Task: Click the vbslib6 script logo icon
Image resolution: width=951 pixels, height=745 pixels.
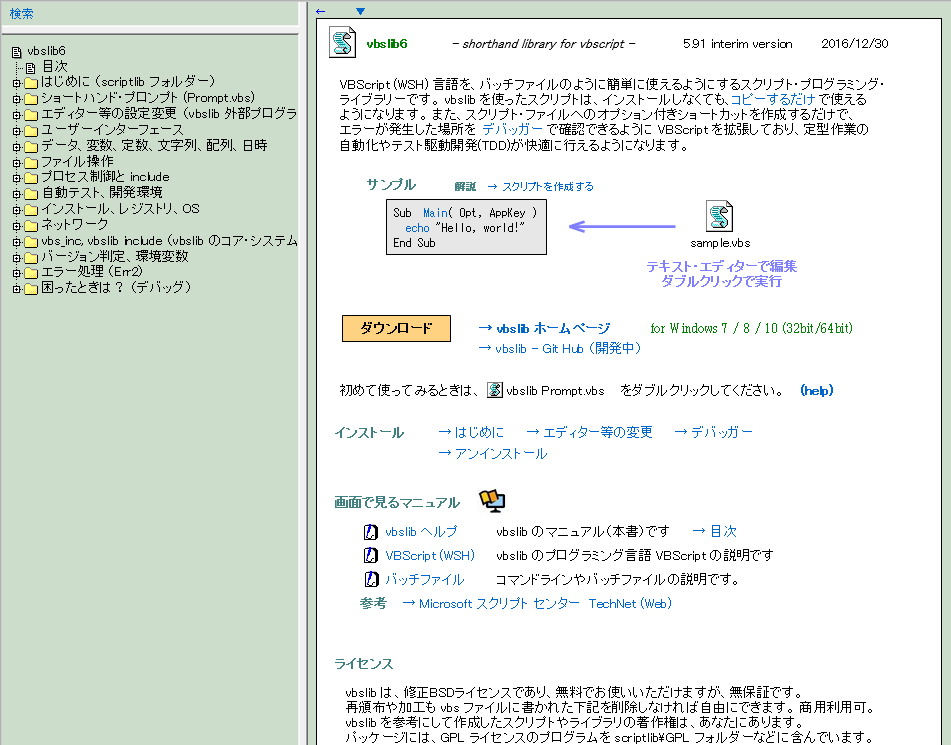Action: [342, 42]
